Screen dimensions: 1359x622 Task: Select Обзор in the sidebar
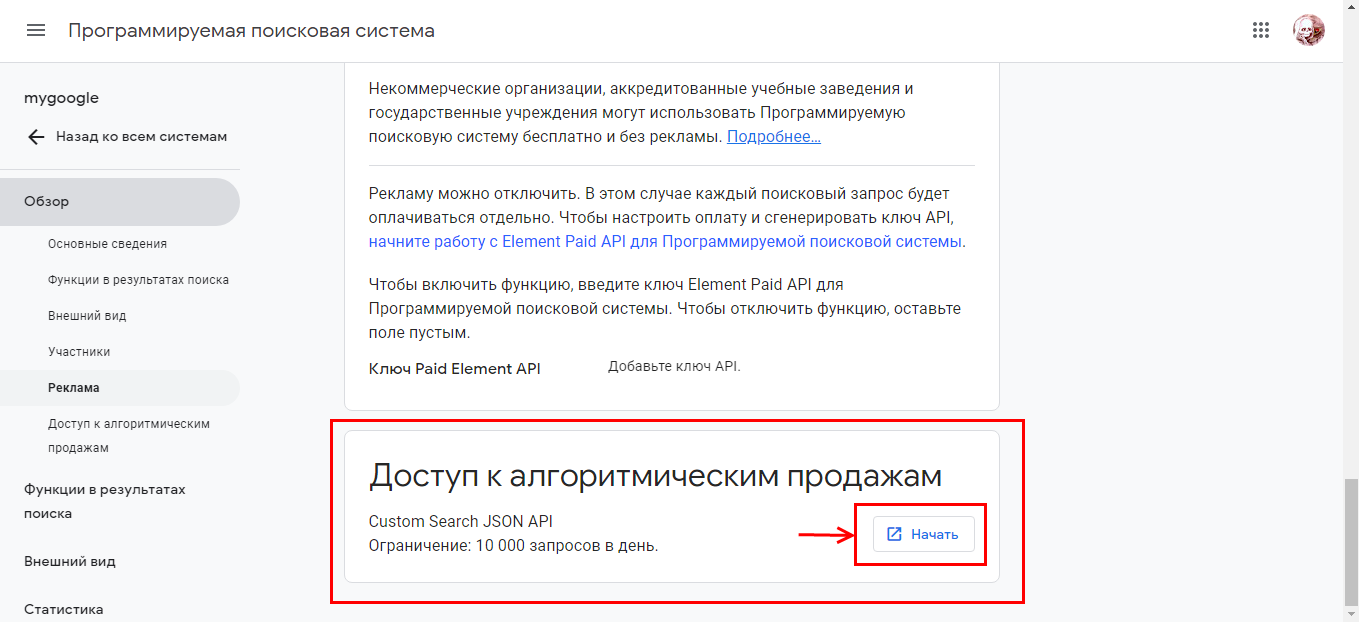click(47, 201)
